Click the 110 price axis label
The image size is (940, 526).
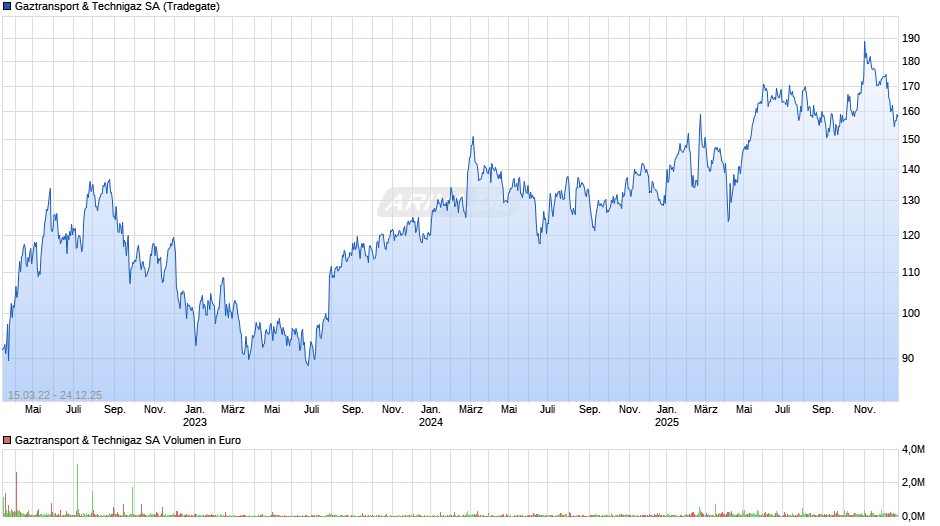(911, 272)
